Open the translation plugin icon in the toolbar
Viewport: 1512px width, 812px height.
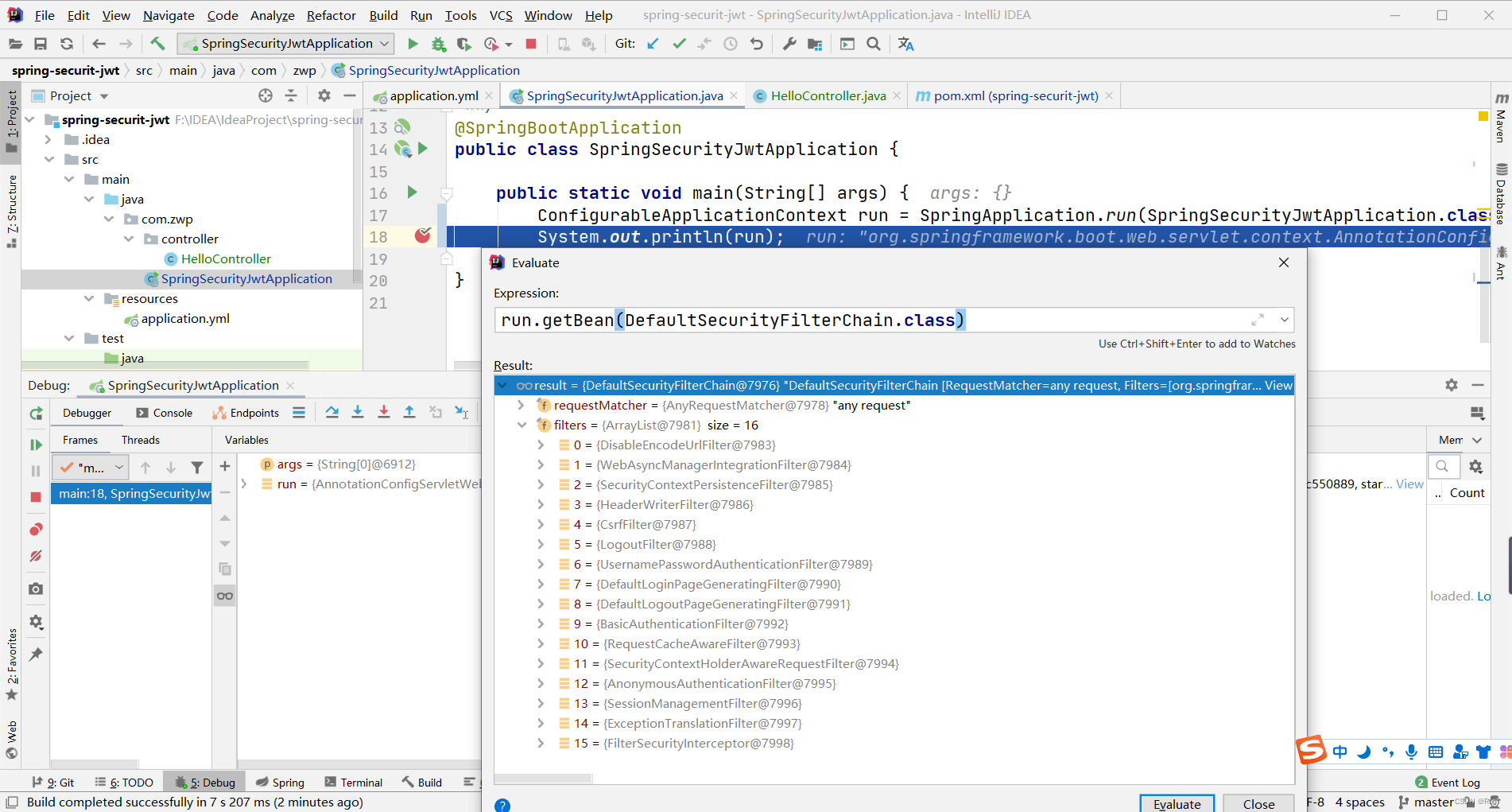coord(905,44)
